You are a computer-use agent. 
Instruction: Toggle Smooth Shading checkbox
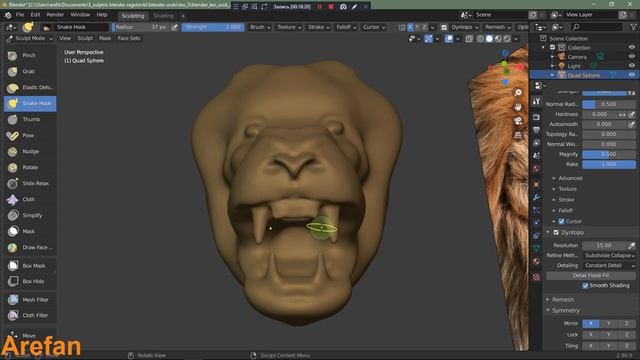point(585,286)
